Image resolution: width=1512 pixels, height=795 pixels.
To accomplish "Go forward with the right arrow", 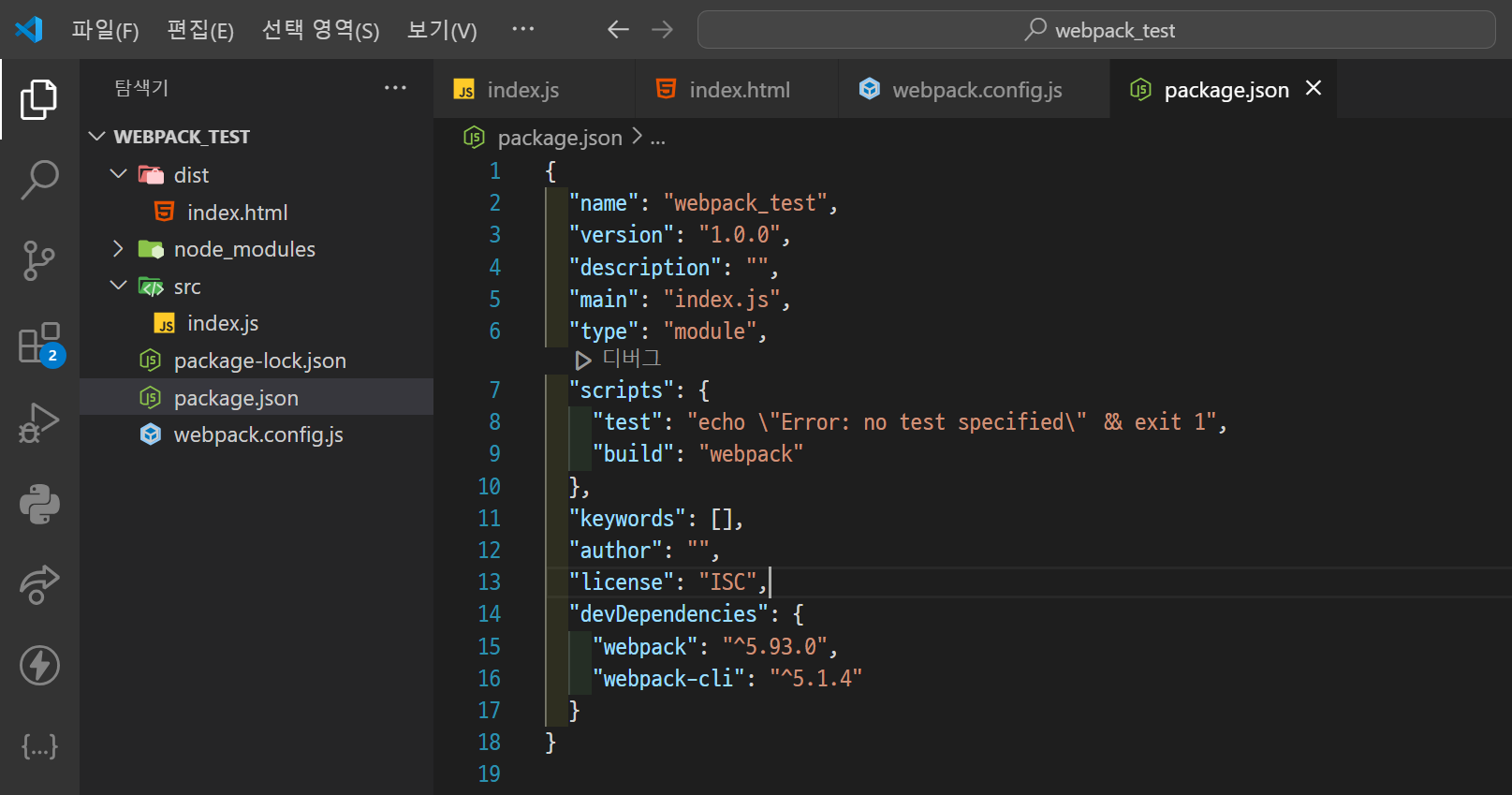I will point(662,30).
